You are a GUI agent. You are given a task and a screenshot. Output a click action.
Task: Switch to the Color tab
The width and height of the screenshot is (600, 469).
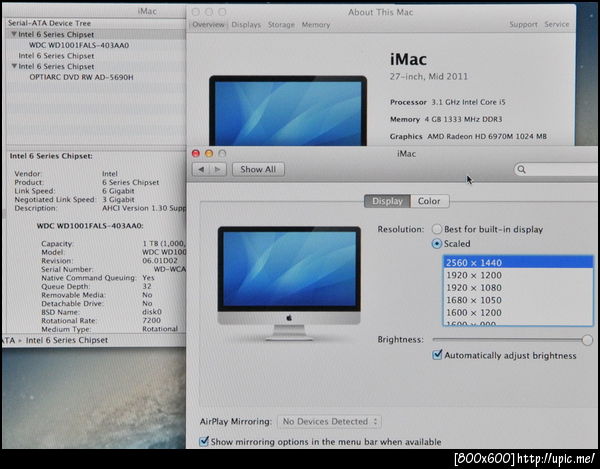(x=429, y=201)
